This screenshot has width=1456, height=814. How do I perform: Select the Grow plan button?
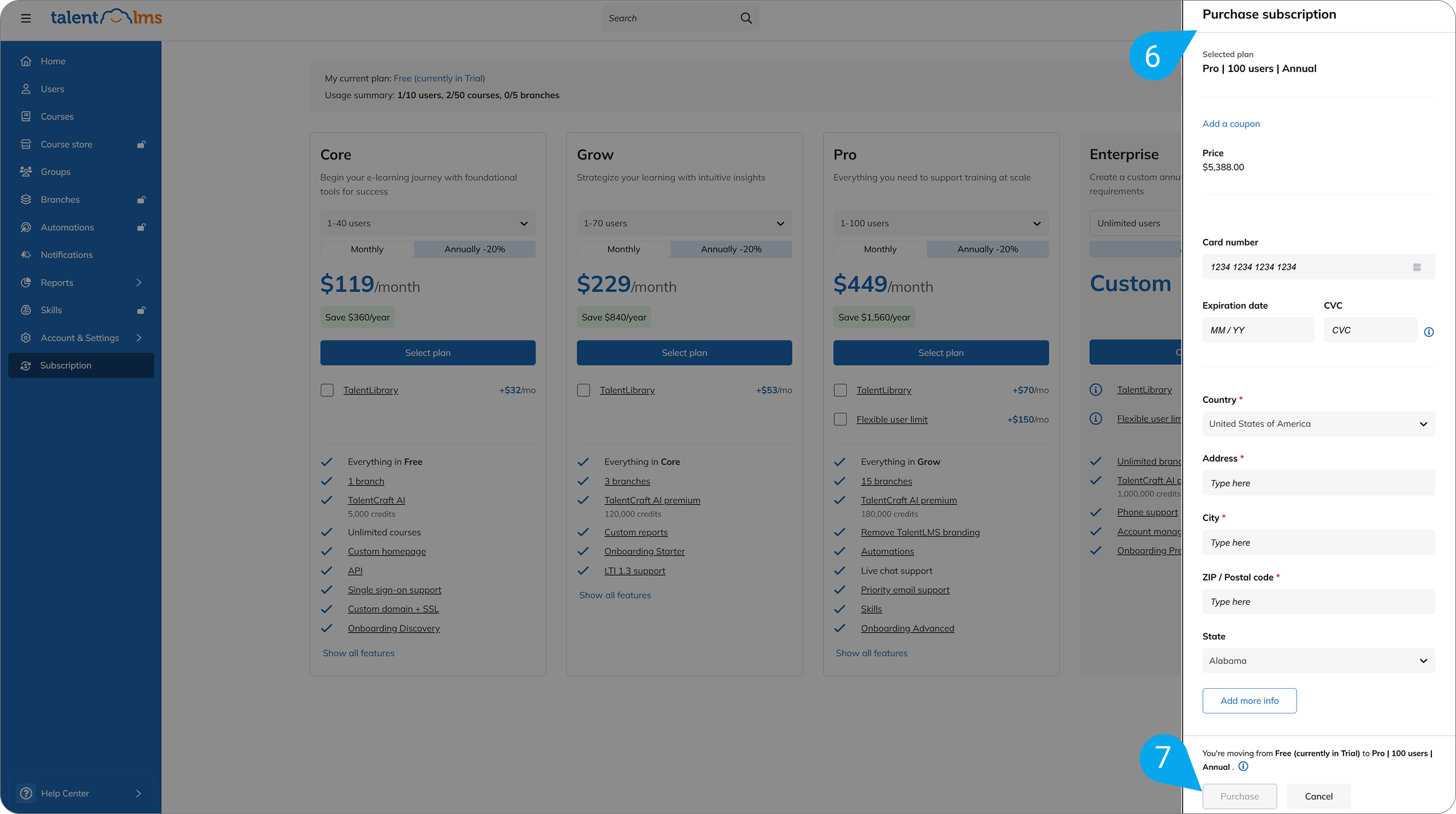point(684,353)
